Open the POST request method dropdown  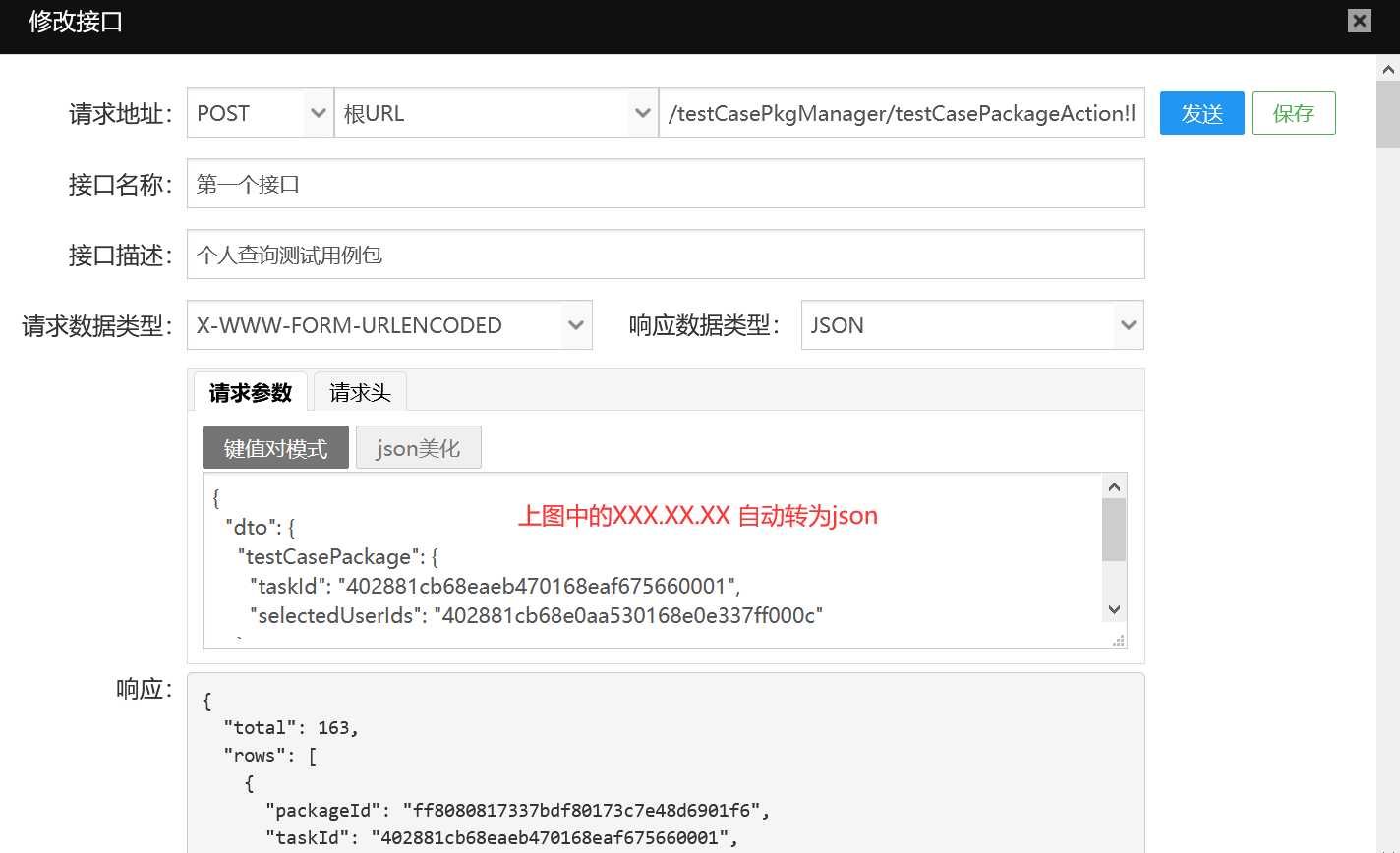click(x=261, y=113)
